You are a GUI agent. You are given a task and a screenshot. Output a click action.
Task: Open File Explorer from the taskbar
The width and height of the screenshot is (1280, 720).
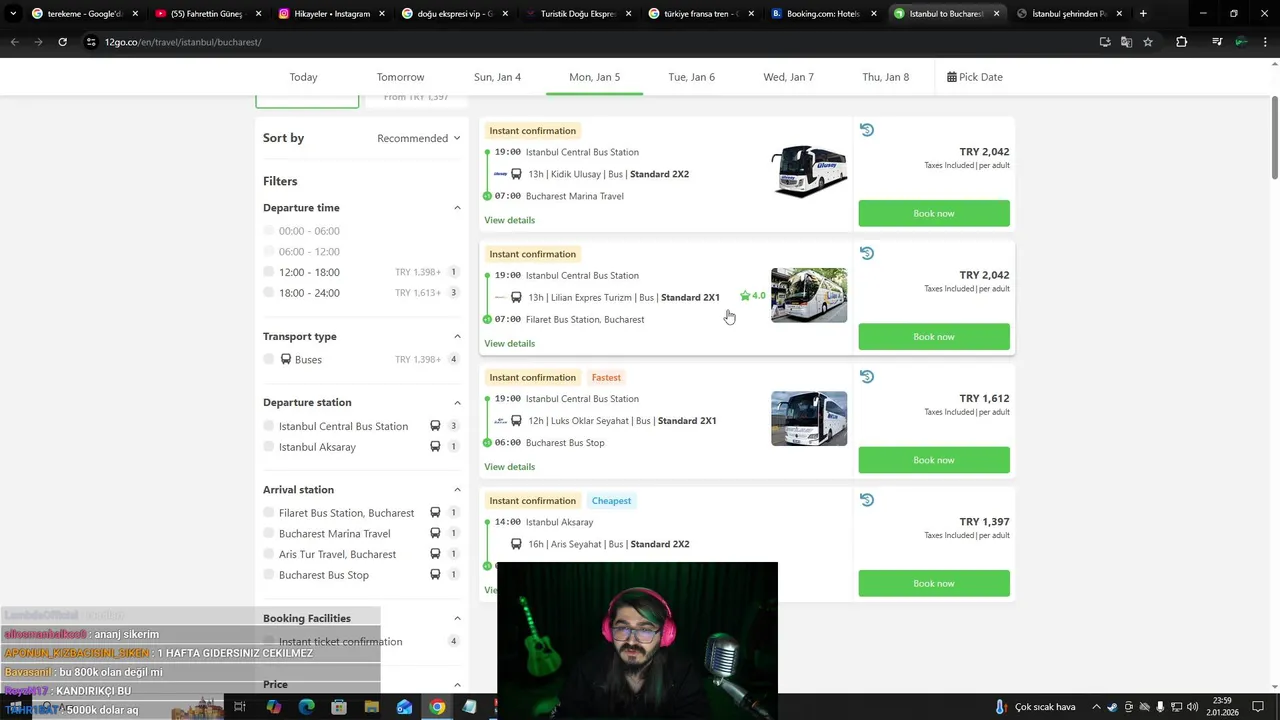point(372,707)
